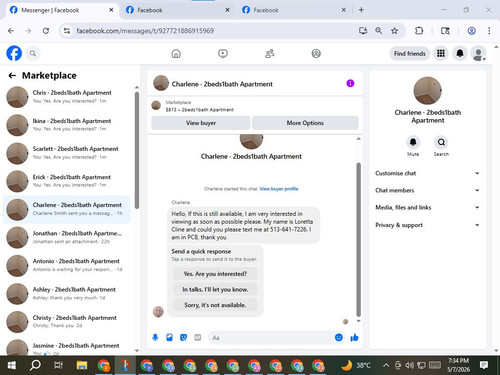
Task: Switch to the third Facebook browser tab
Action: tap(294, 10)
